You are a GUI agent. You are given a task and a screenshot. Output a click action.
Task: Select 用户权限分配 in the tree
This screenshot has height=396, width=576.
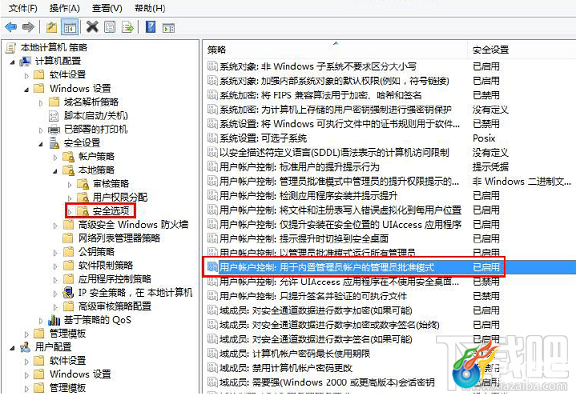point(120,197)
